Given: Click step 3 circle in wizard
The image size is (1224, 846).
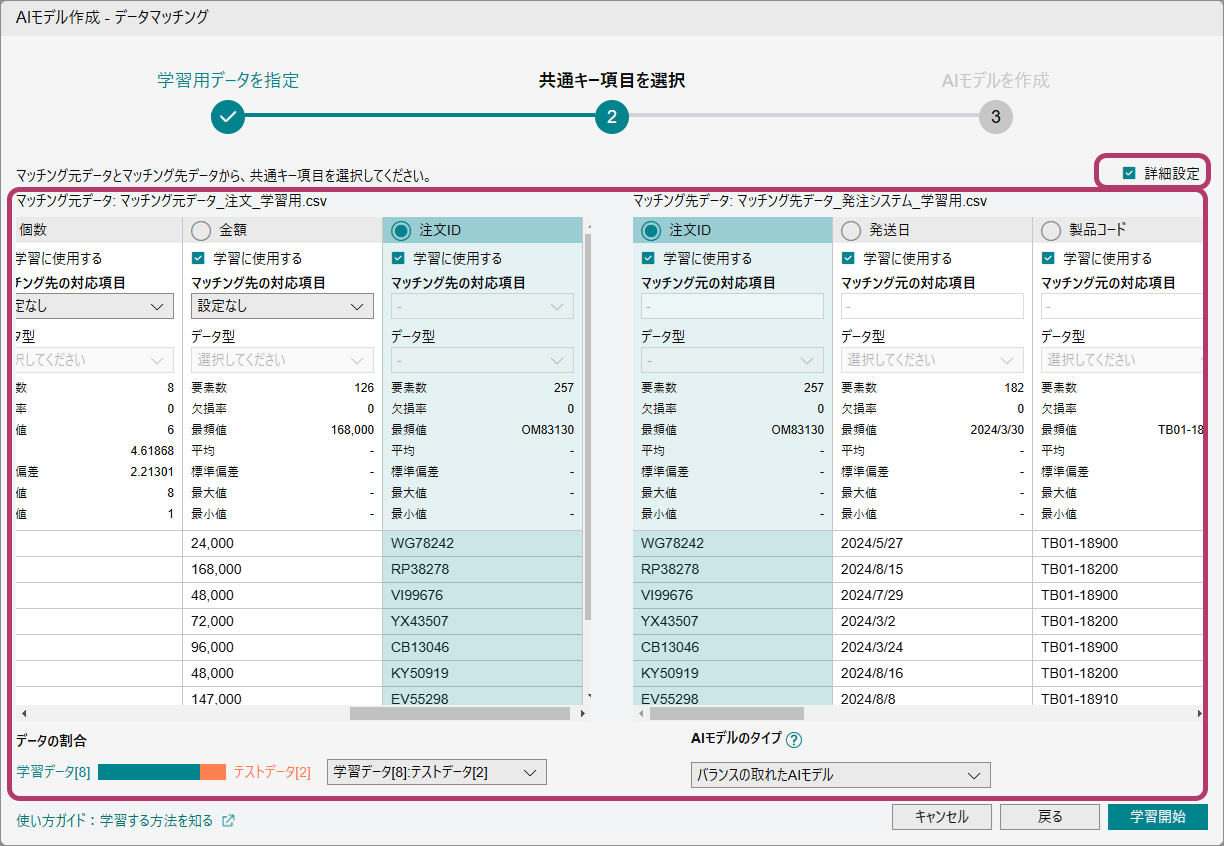Looking at the screenshot, I should 996,117.
